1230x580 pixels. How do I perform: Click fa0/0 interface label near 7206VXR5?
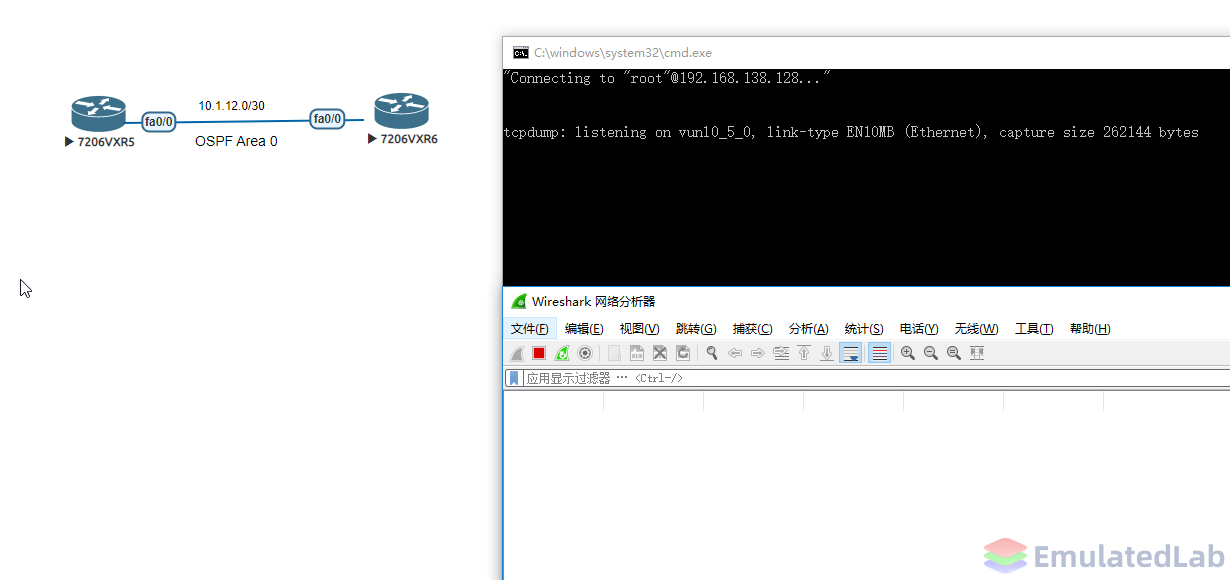coord(159,122)
